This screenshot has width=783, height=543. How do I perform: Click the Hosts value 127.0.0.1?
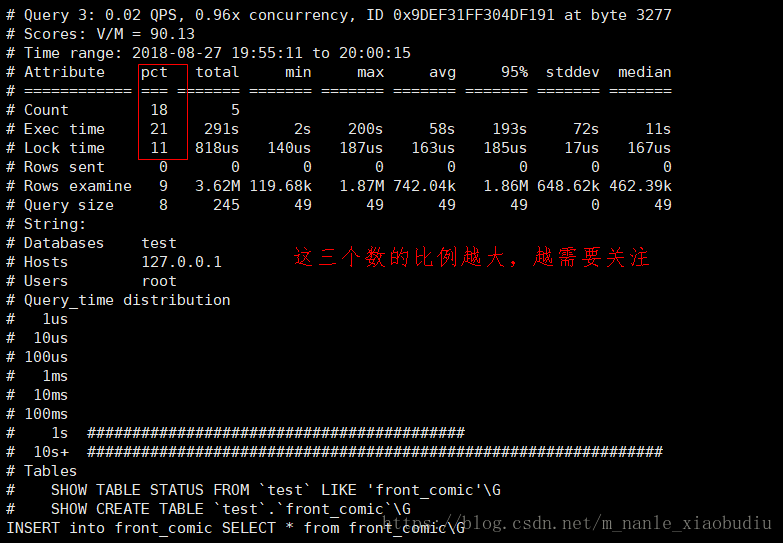point(181,262)
